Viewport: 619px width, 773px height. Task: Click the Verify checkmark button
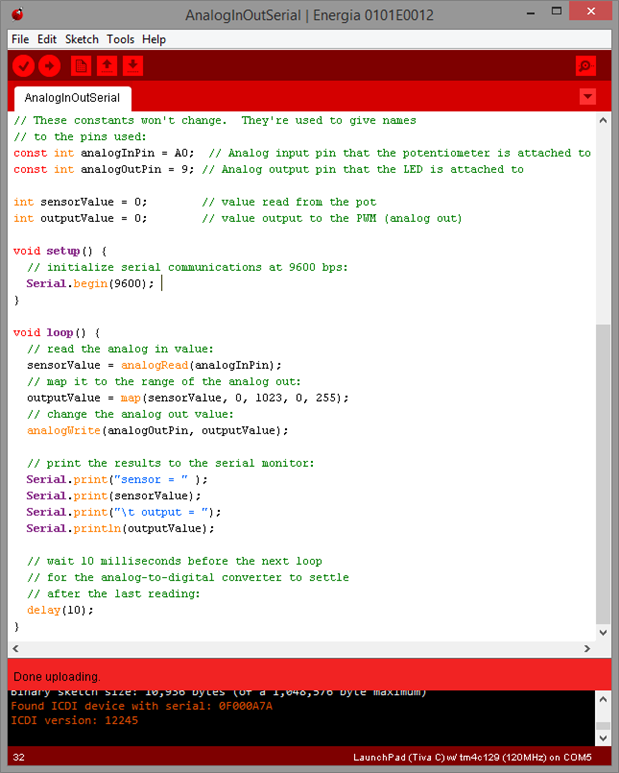23,66
